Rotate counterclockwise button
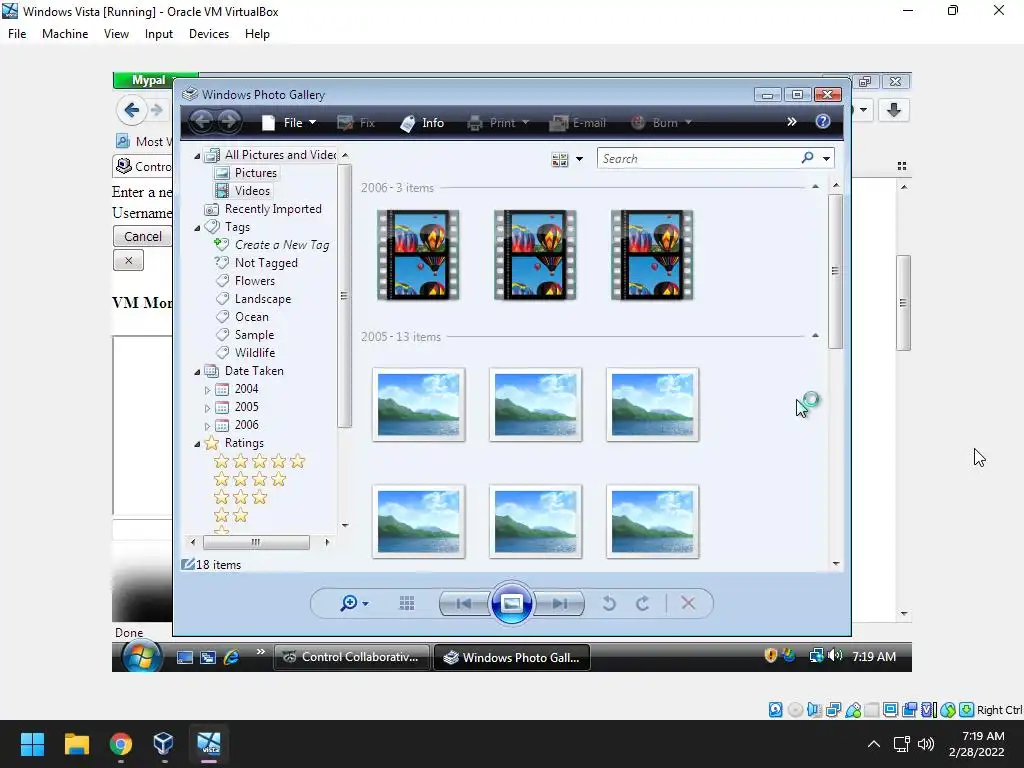The image size is (1024, 768). (609, 603)
